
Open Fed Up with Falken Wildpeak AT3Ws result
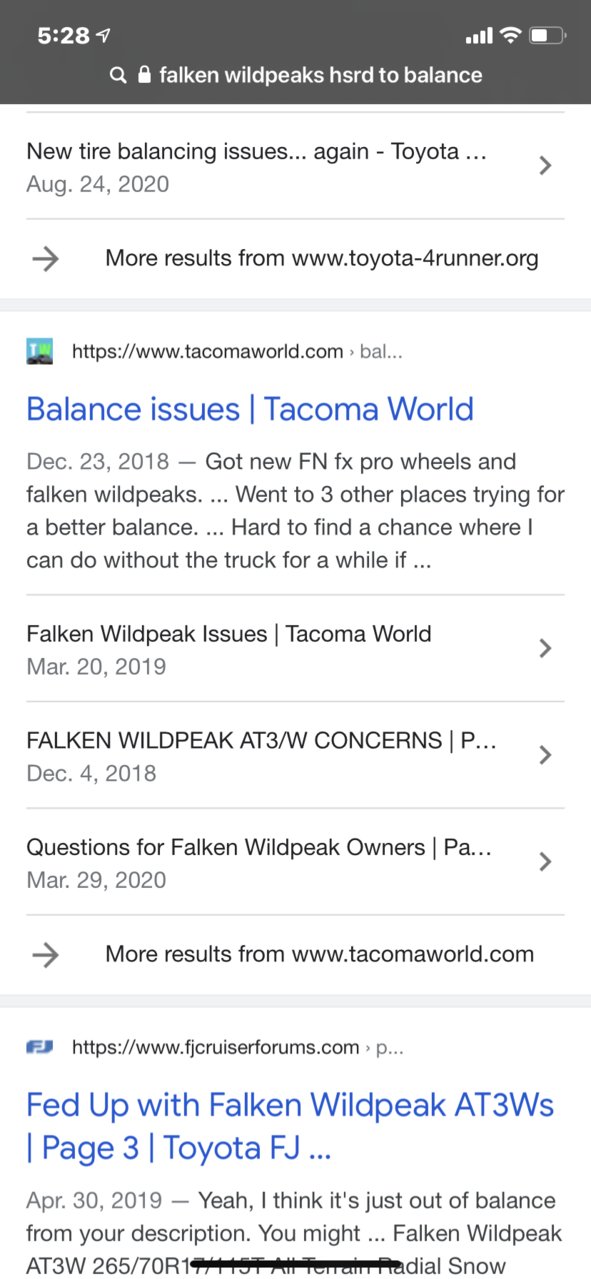click(x=290, y=1126)
